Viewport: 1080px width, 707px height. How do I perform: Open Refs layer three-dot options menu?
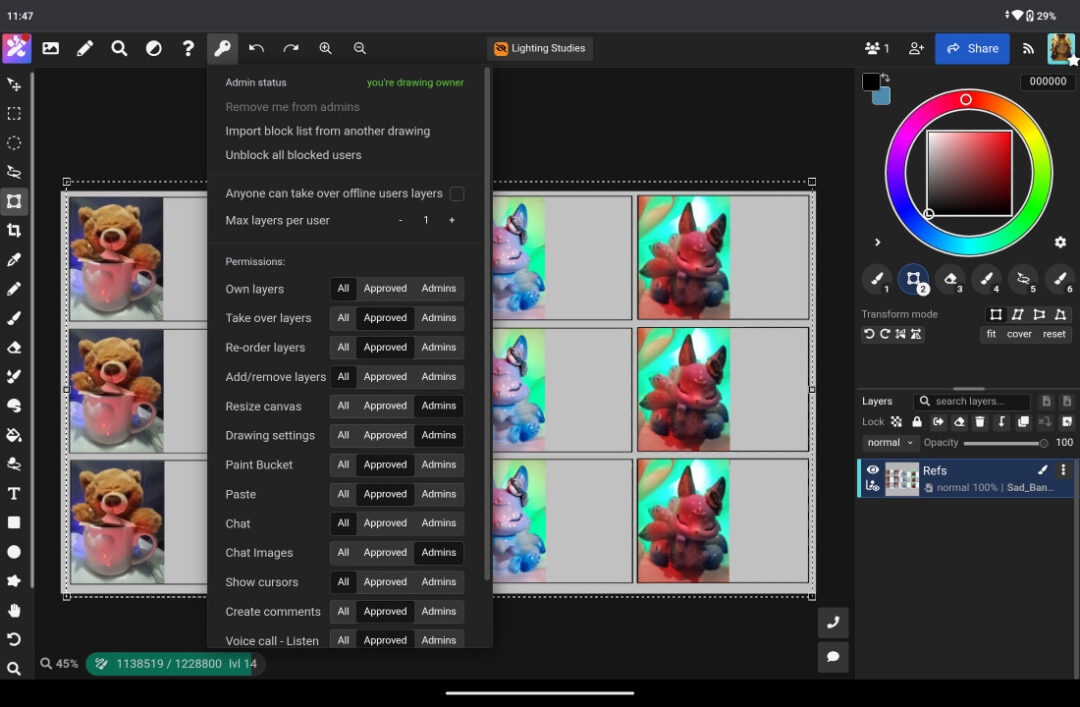click(1063, 470)
